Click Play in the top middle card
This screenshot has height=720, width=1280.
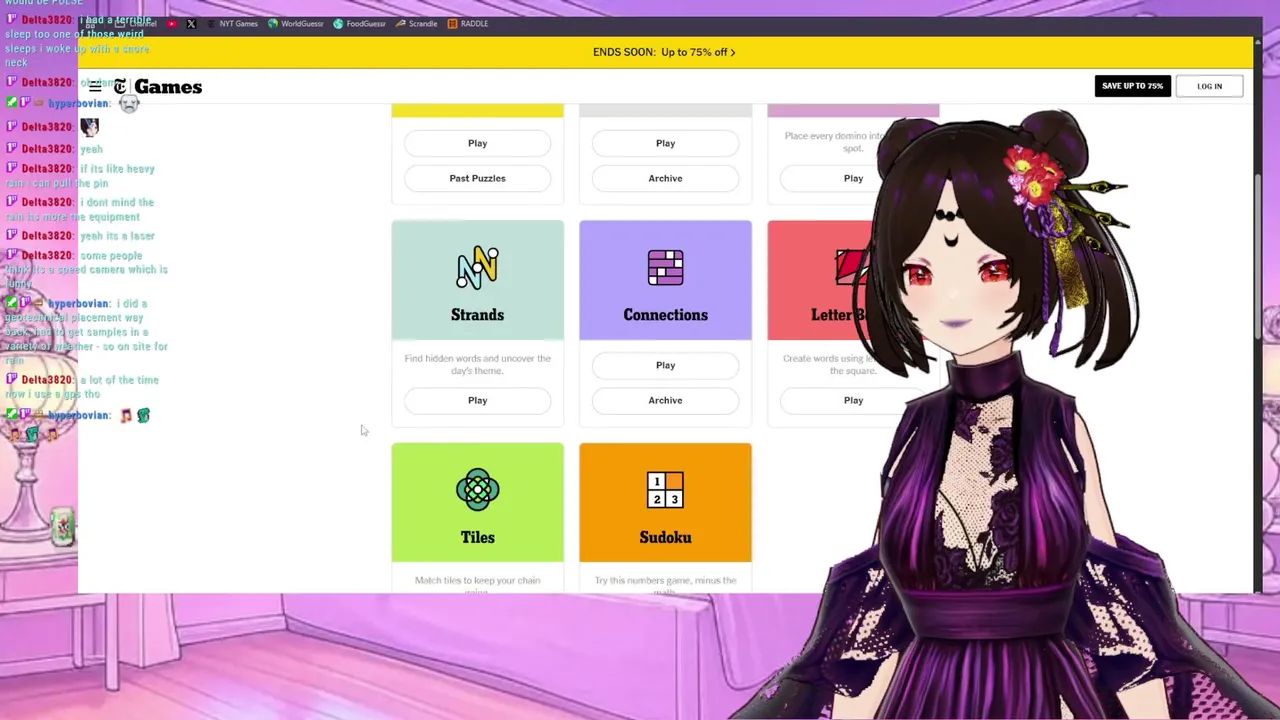pos(665,143)
